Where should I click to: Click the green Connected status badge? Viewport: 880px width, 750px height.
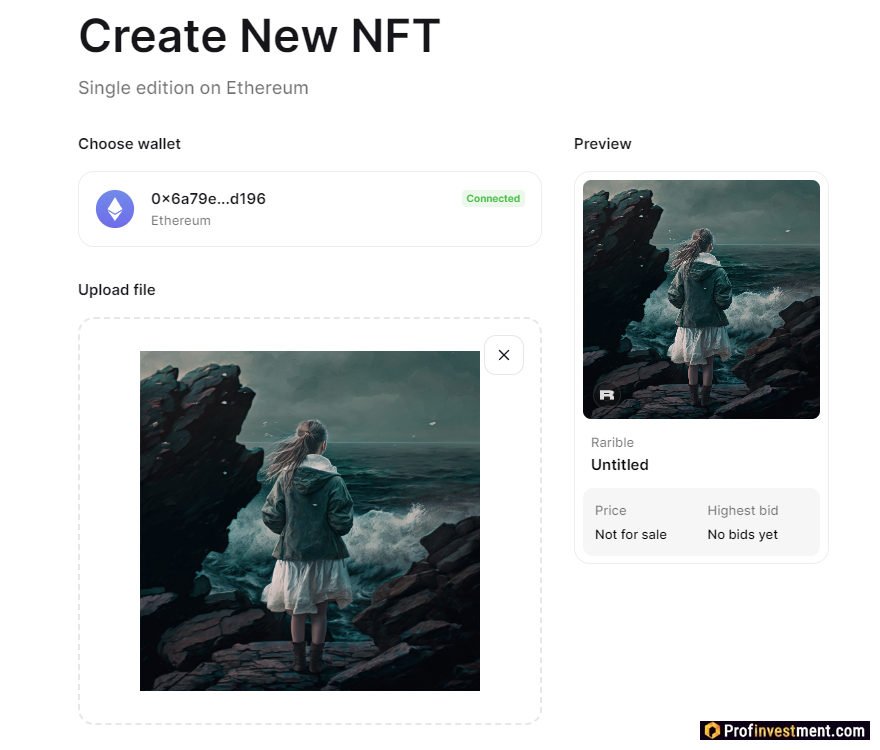[493, 199]
